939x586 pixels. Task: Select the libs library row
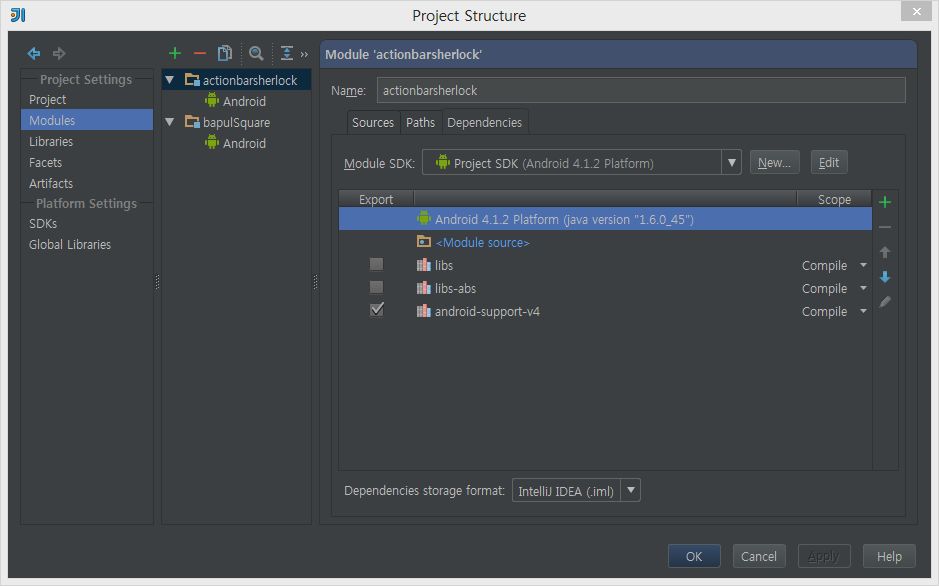[605, 265]
